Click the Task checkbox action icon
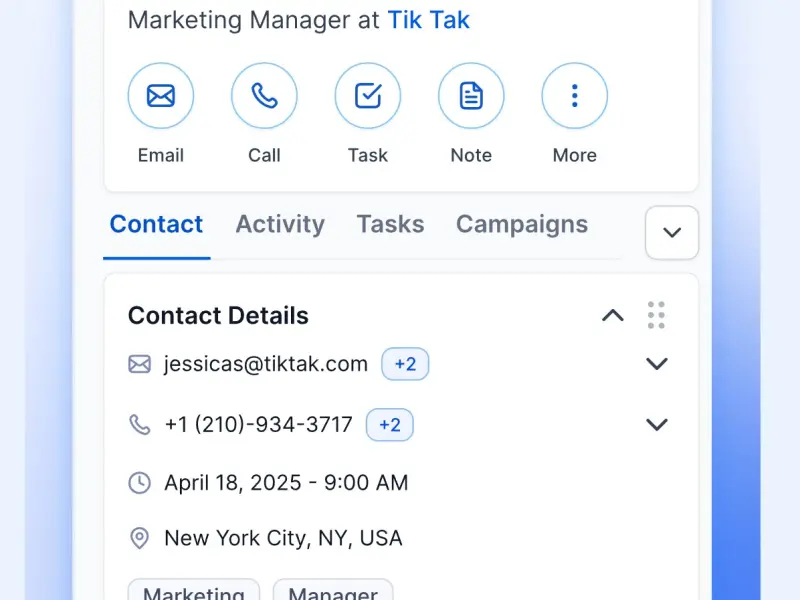Viewport: 800px width, 600px height. 368,96
